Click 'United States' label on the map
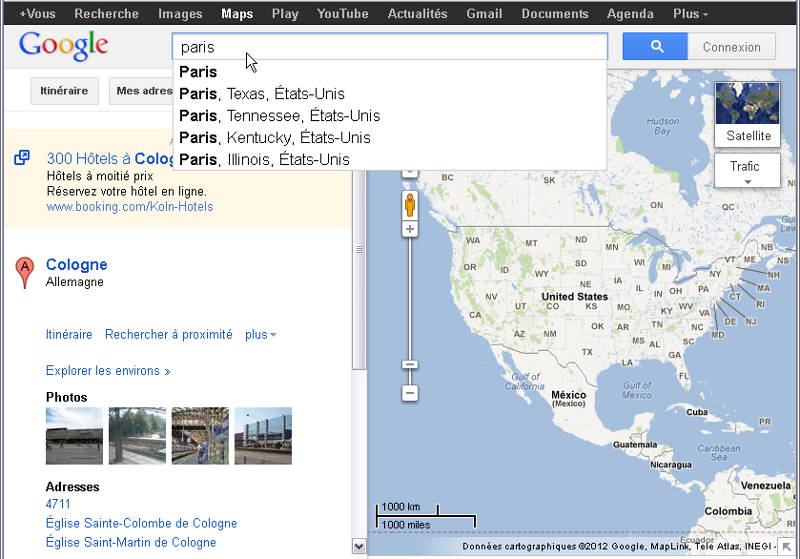The width and height of the screenshot is (800, 559). [x=574, y=296]
